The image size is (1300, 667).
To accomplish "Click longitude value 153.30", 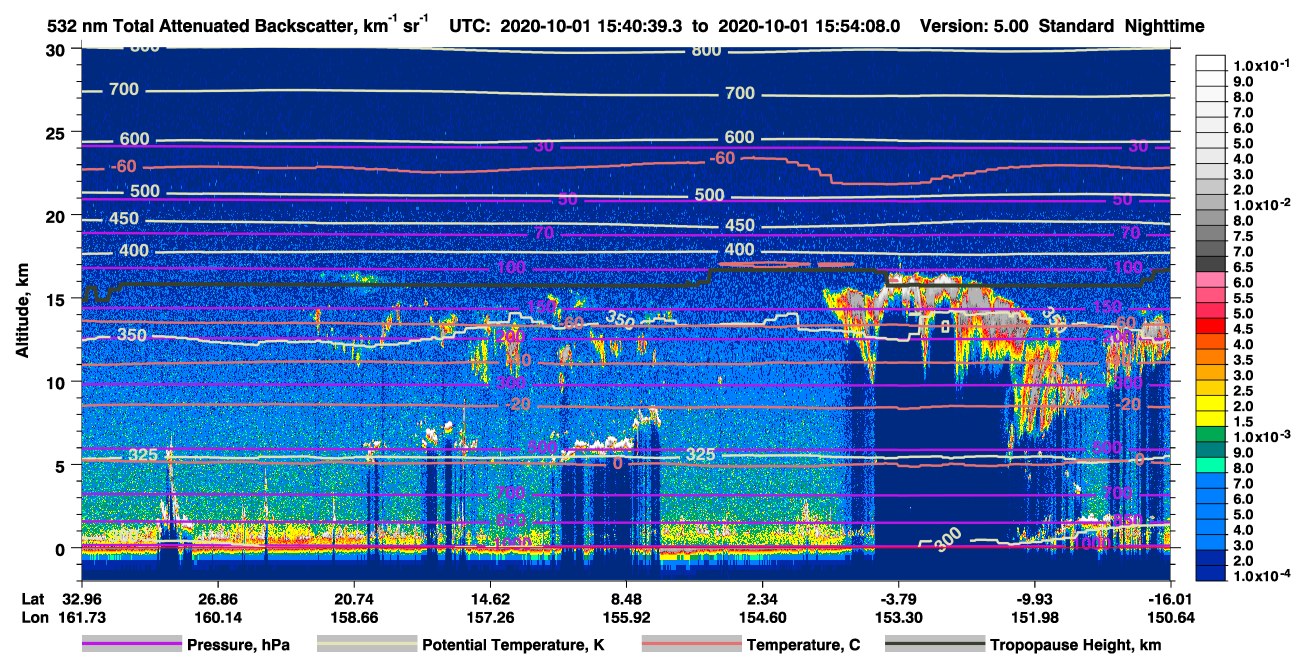I will [x=898, y=617].
